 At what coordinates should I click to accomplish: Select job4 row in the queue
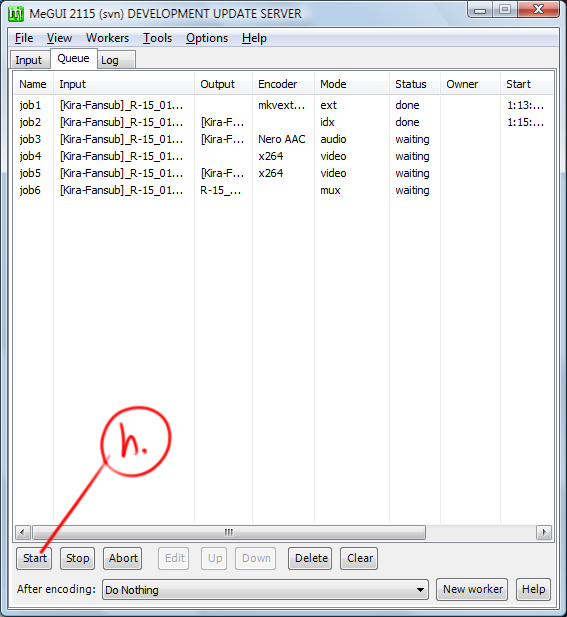[283, 156]
